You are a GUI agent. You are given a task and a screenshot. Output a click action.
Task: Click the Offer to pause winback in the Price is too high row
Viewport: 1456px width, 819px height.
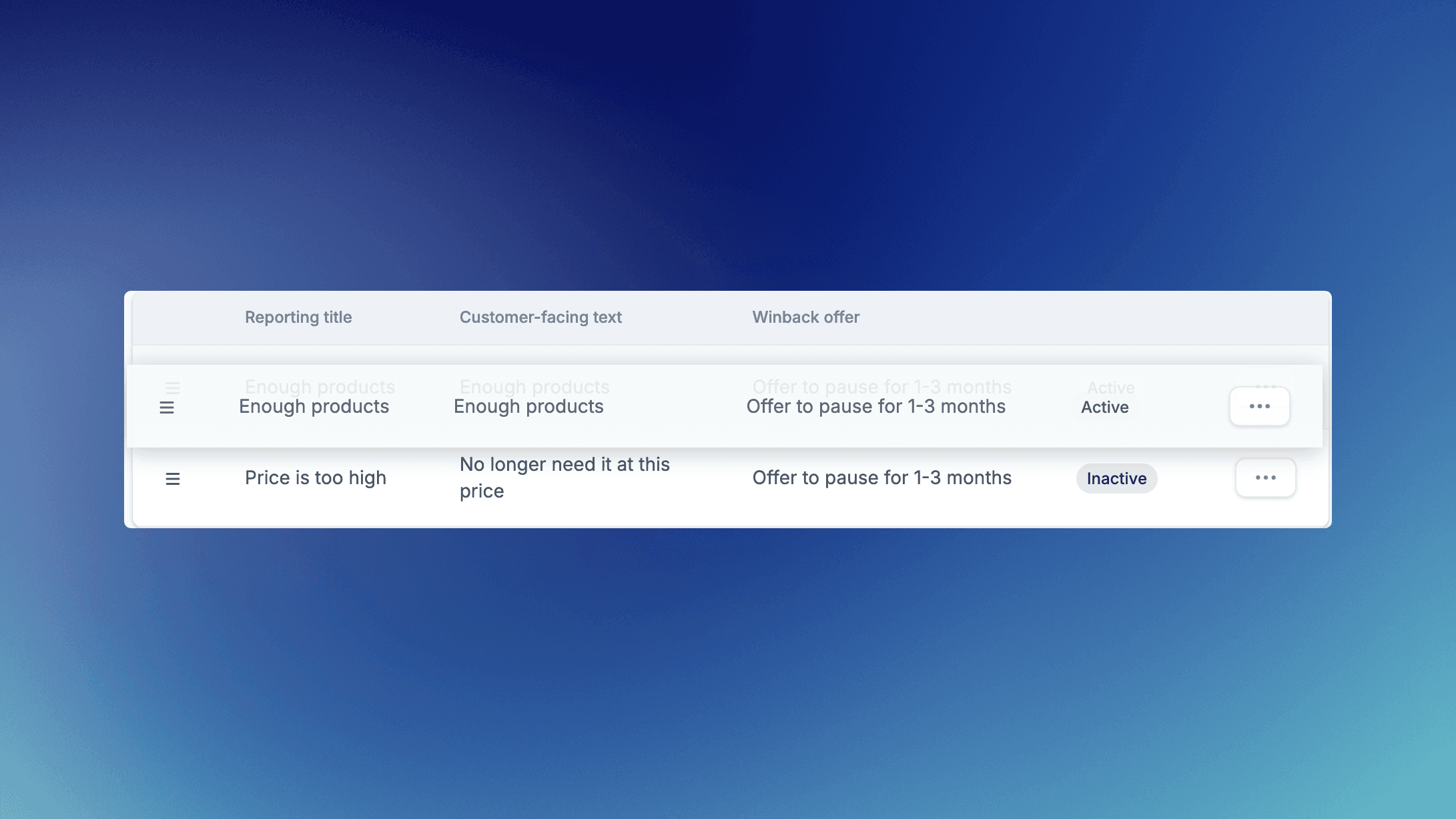point(881,478)
